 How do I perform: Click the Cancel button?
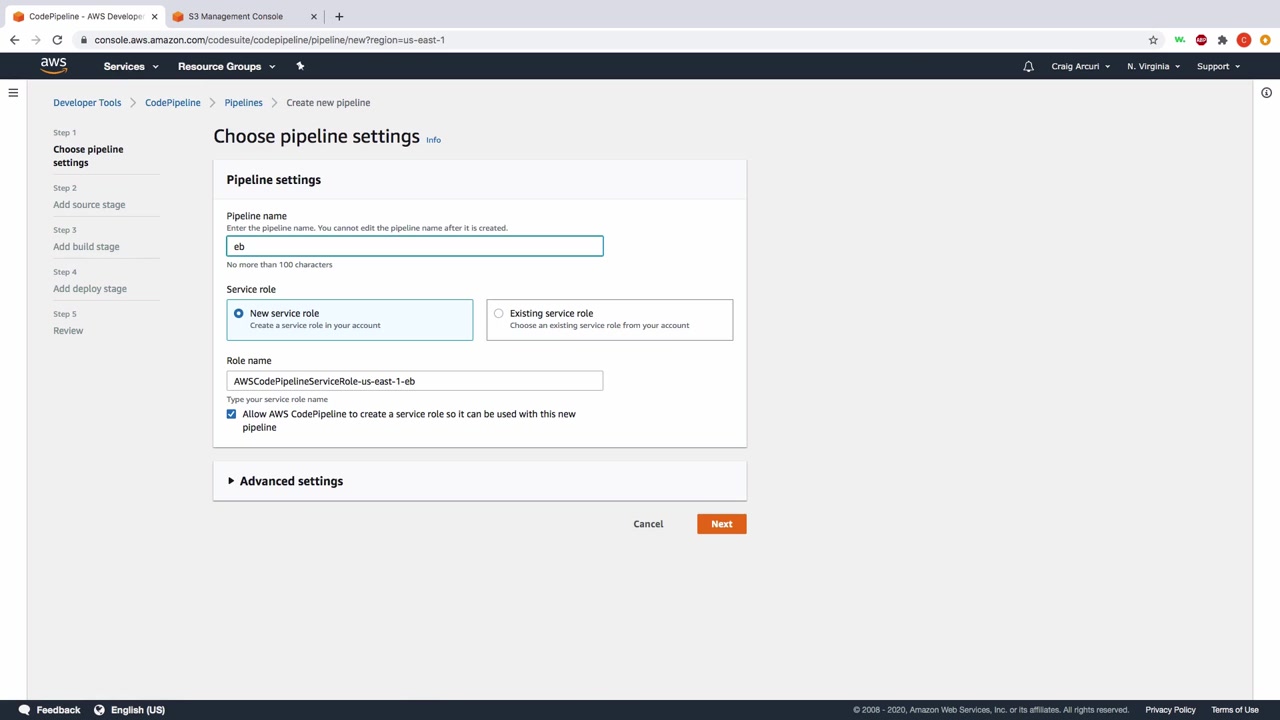click(648, 524)
